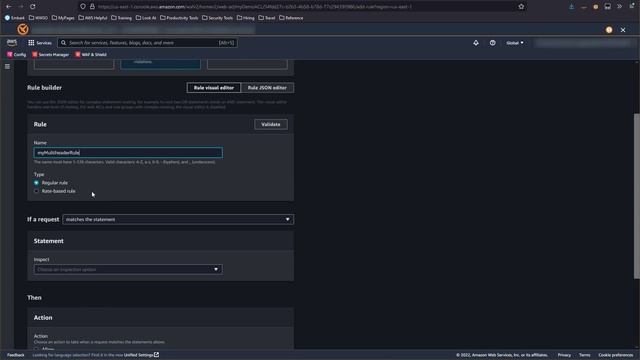
Task: Open the Inspect option dropdown
Action: tap(128, 269)
